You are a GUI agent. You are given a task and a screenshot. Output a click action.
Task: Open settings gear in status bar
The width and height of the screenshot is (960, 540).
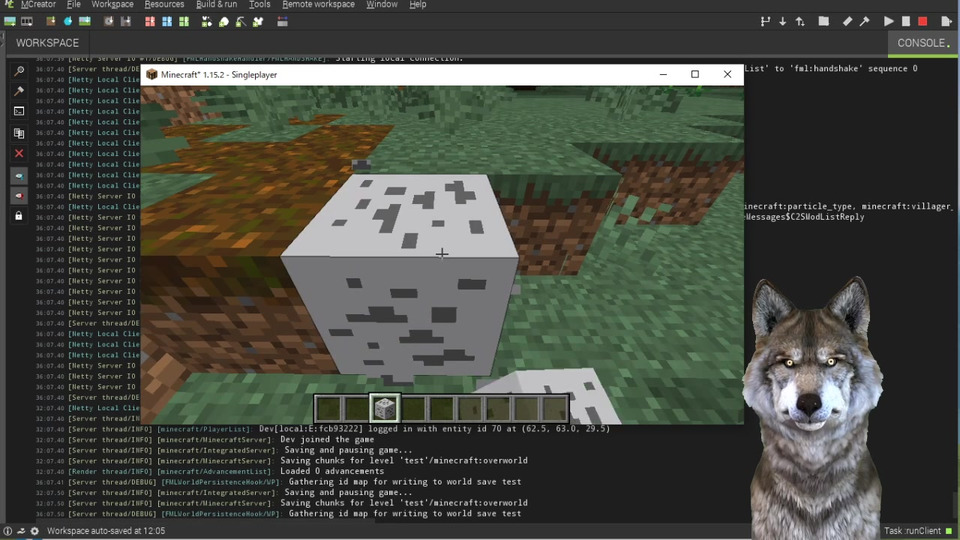pos(34,531)
